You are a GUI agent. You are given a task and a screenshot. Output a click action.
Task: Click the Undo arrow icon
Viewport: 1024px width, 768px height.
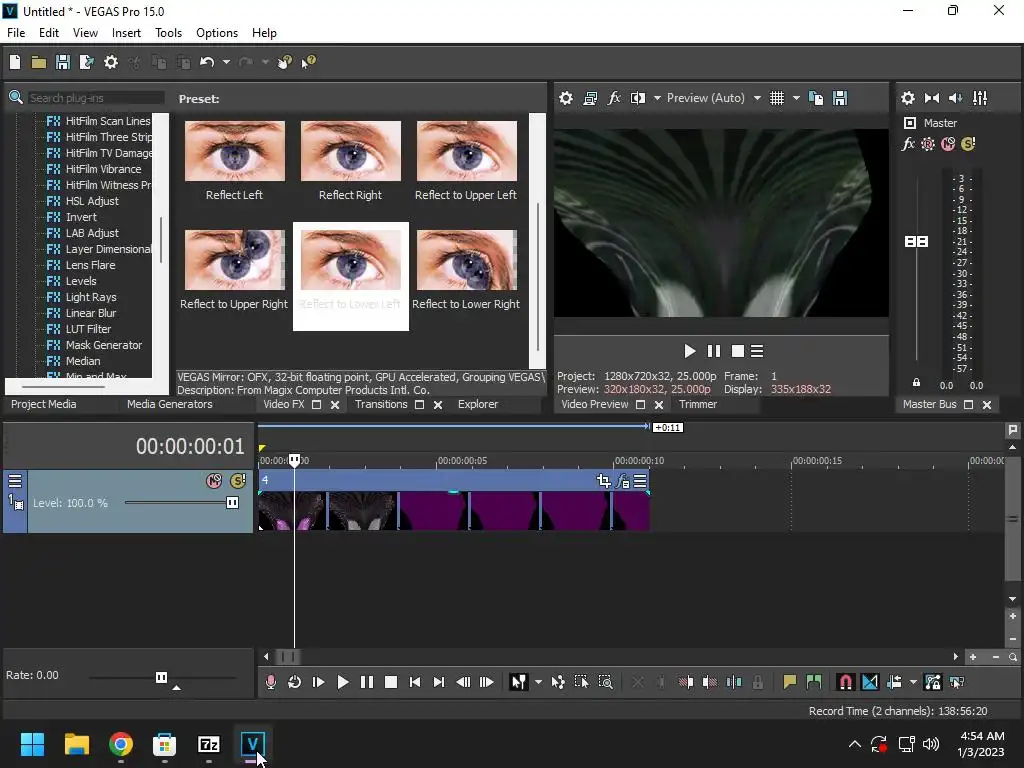point(207,62)
